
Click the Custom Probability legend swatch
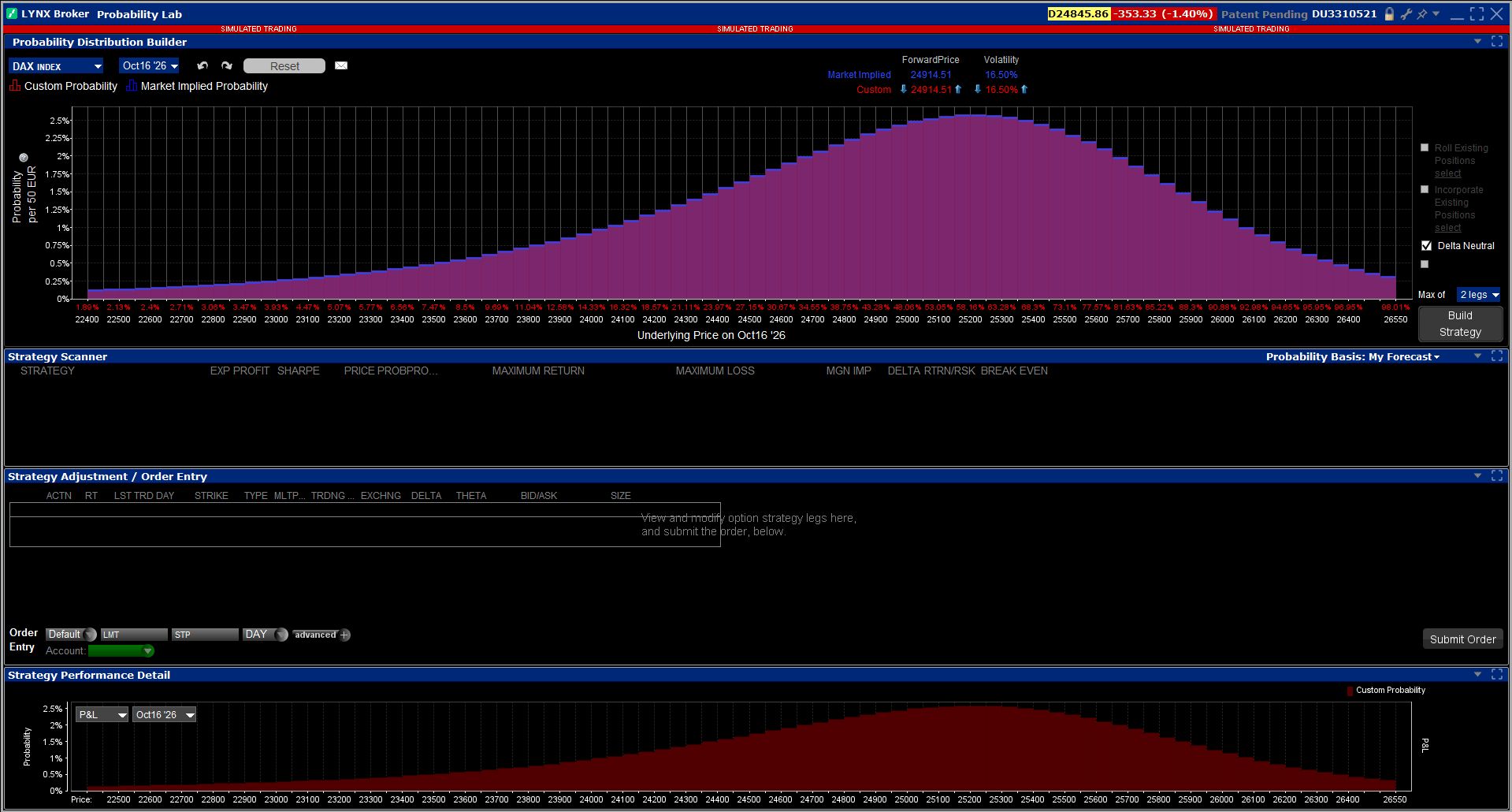[15, 86]
